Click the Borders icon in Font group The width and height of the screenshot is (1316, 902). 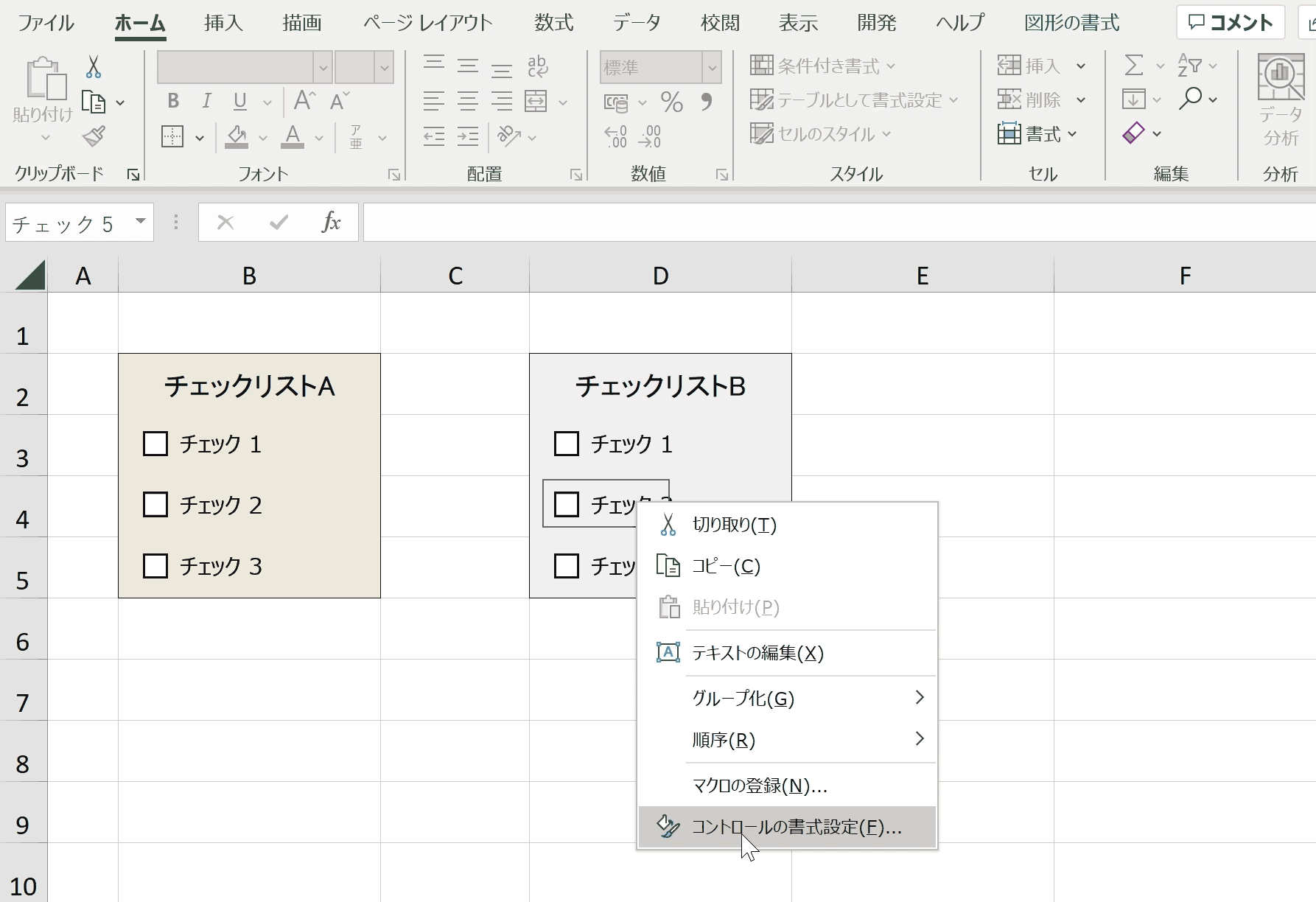[172, 137]
